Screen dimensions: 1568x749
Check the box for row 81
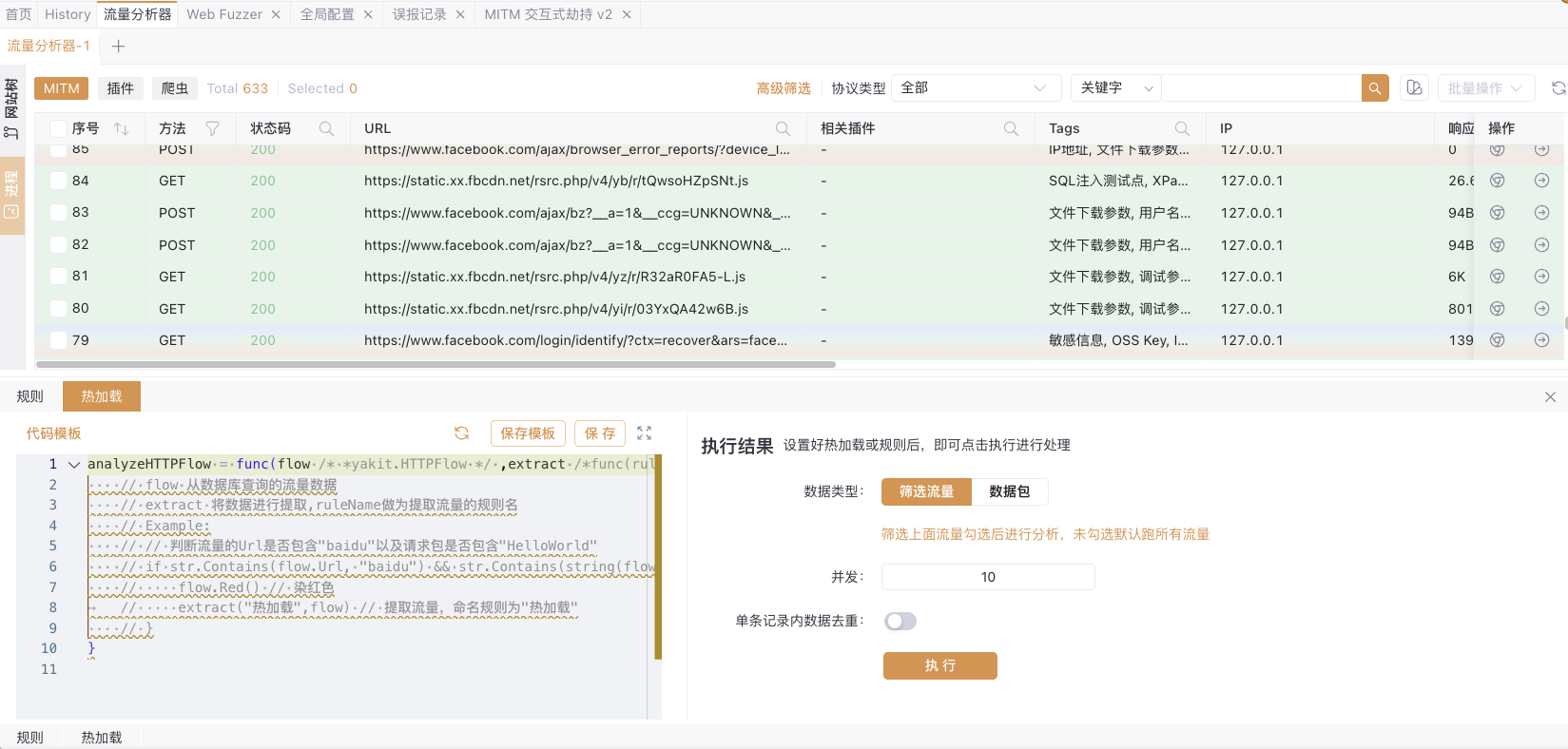[59, 277]
